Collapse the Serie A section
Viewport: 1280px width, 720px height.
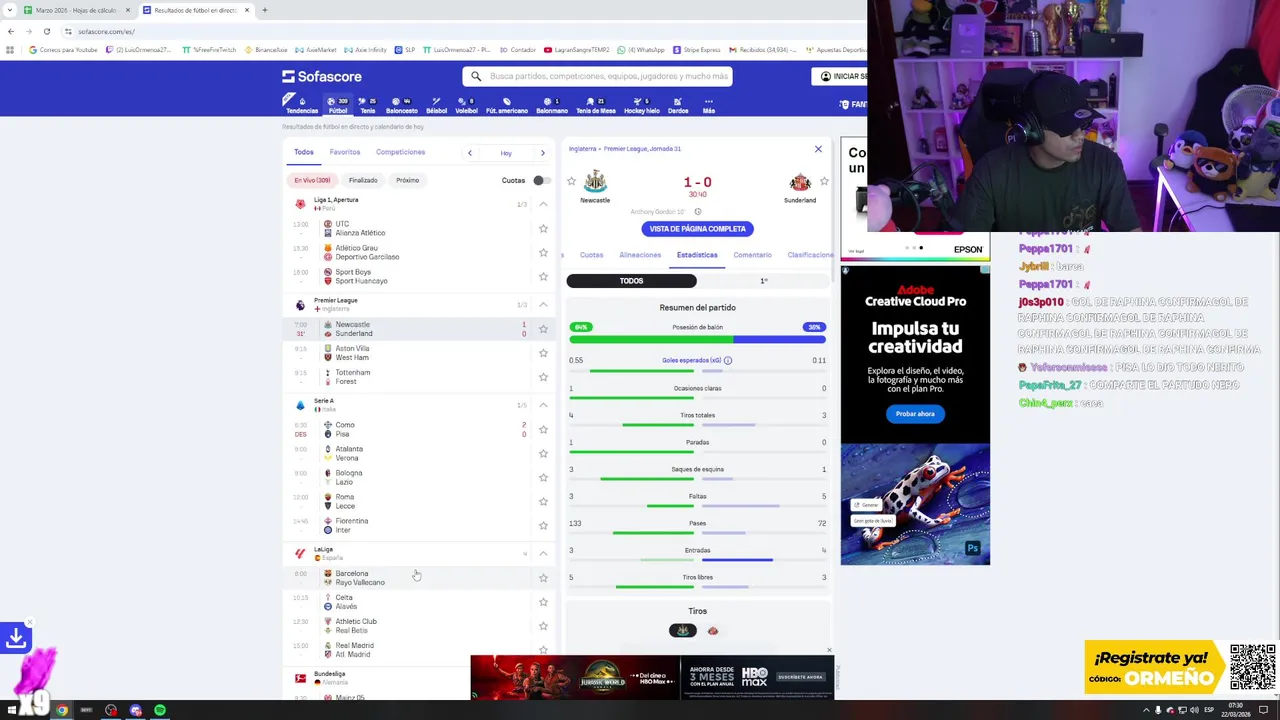coord(543,405)
